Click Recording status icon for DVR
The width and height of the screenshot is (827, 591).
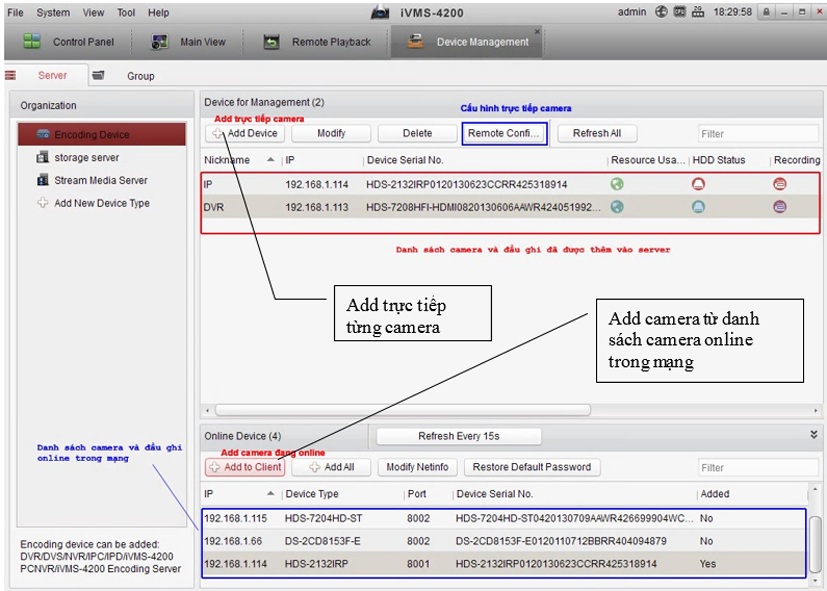tap(779, 207)
